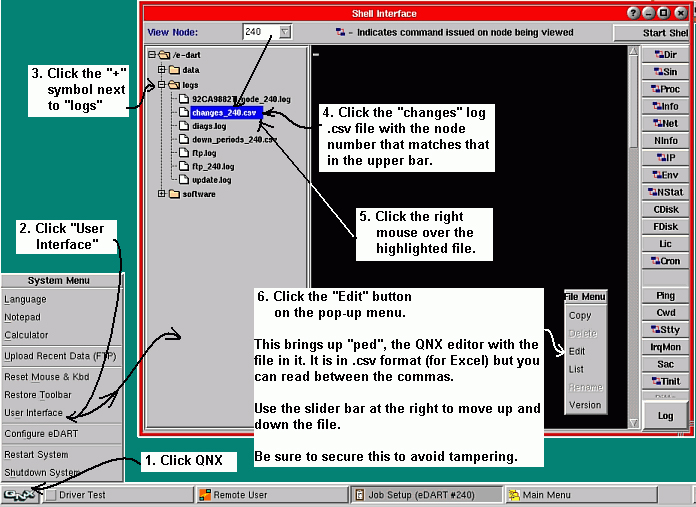Click the Stty command button

[x=665, y=330]
